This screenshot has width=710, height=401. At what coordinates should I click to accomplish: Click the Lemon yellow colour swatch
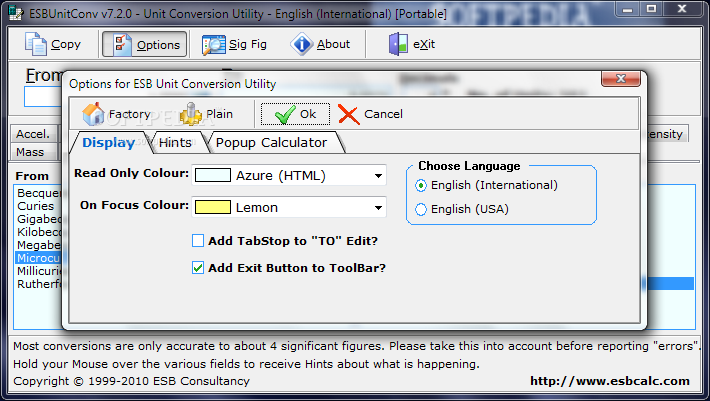(212, 207)
